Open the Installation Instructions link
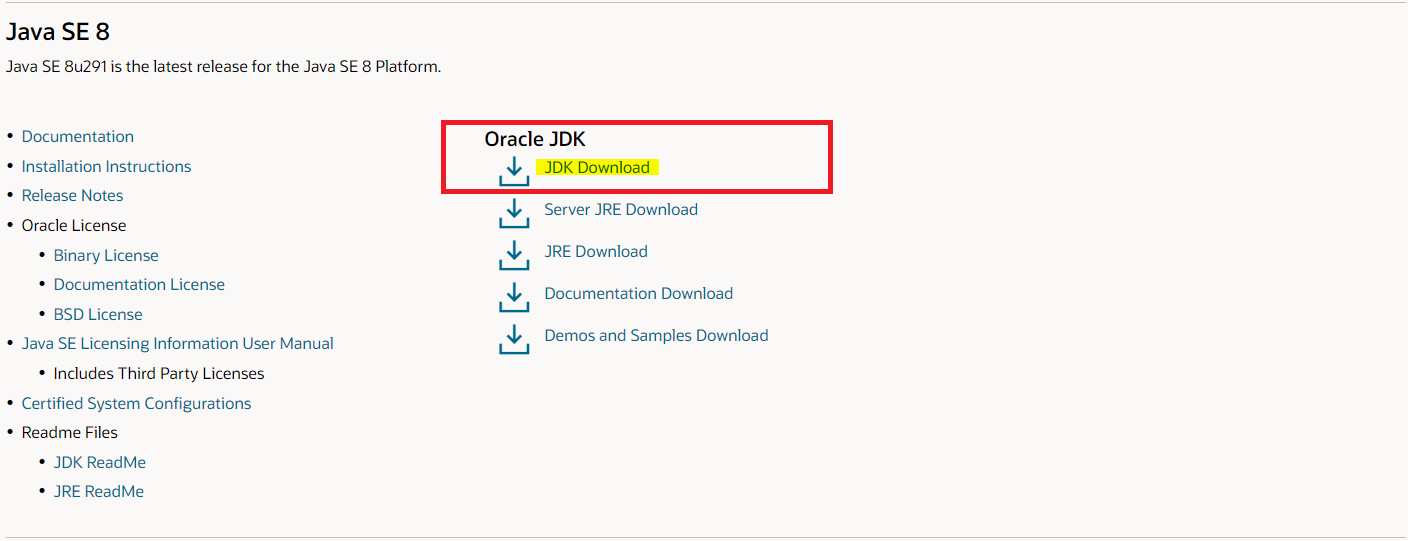The image size is (1408, 541). pos(106,166)
